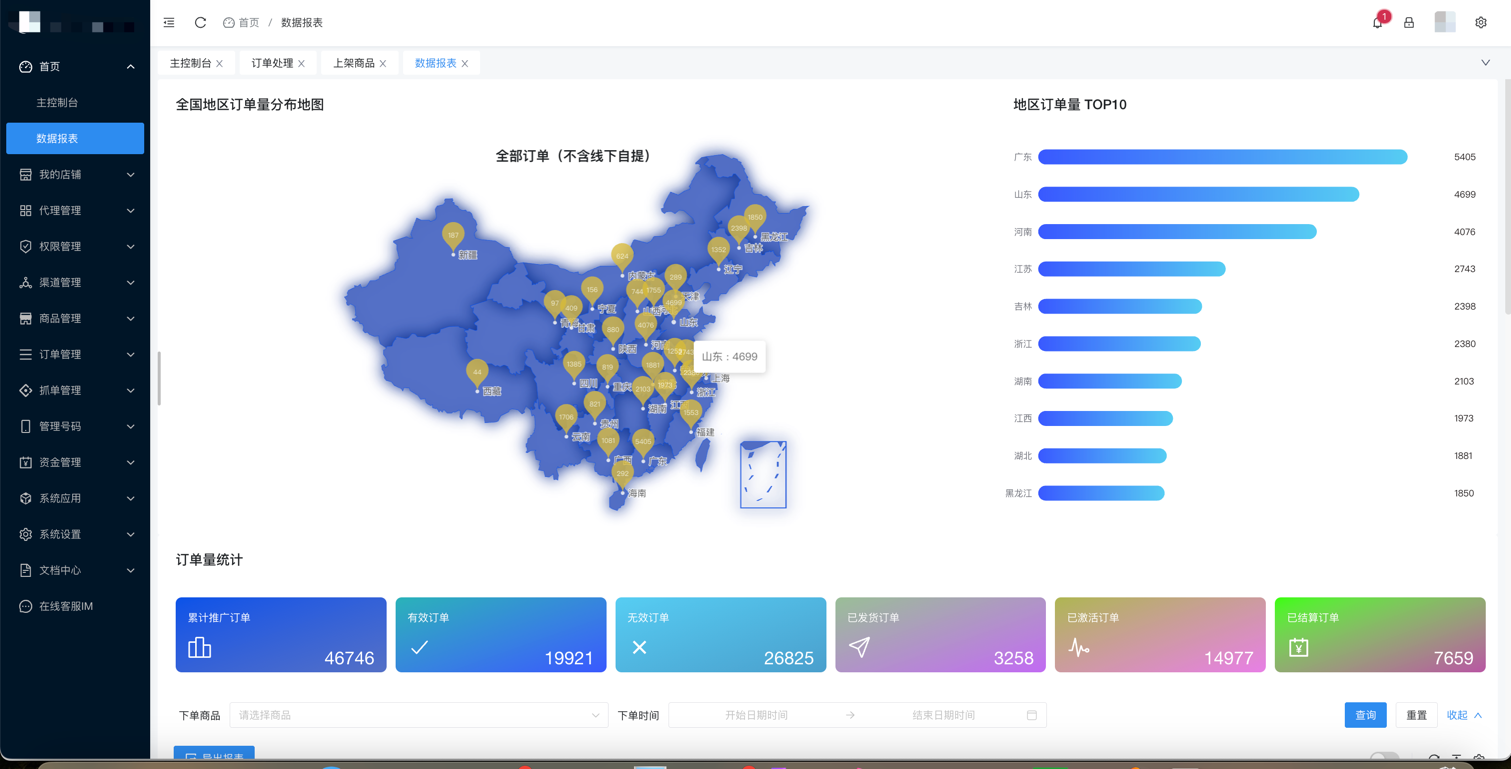
Task: Open the 请选择商品 dropdown
Action: tap(418, 715)
